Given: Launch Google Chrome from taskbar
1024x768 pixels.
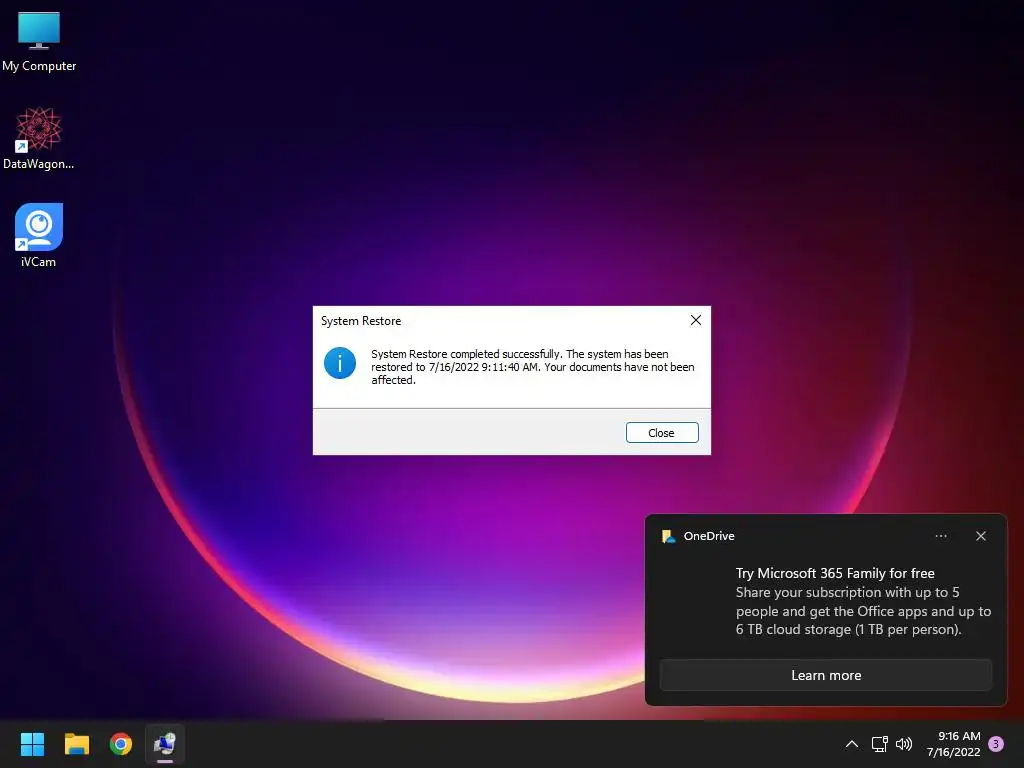Looking at the screenshot, I should coord(121,744).
